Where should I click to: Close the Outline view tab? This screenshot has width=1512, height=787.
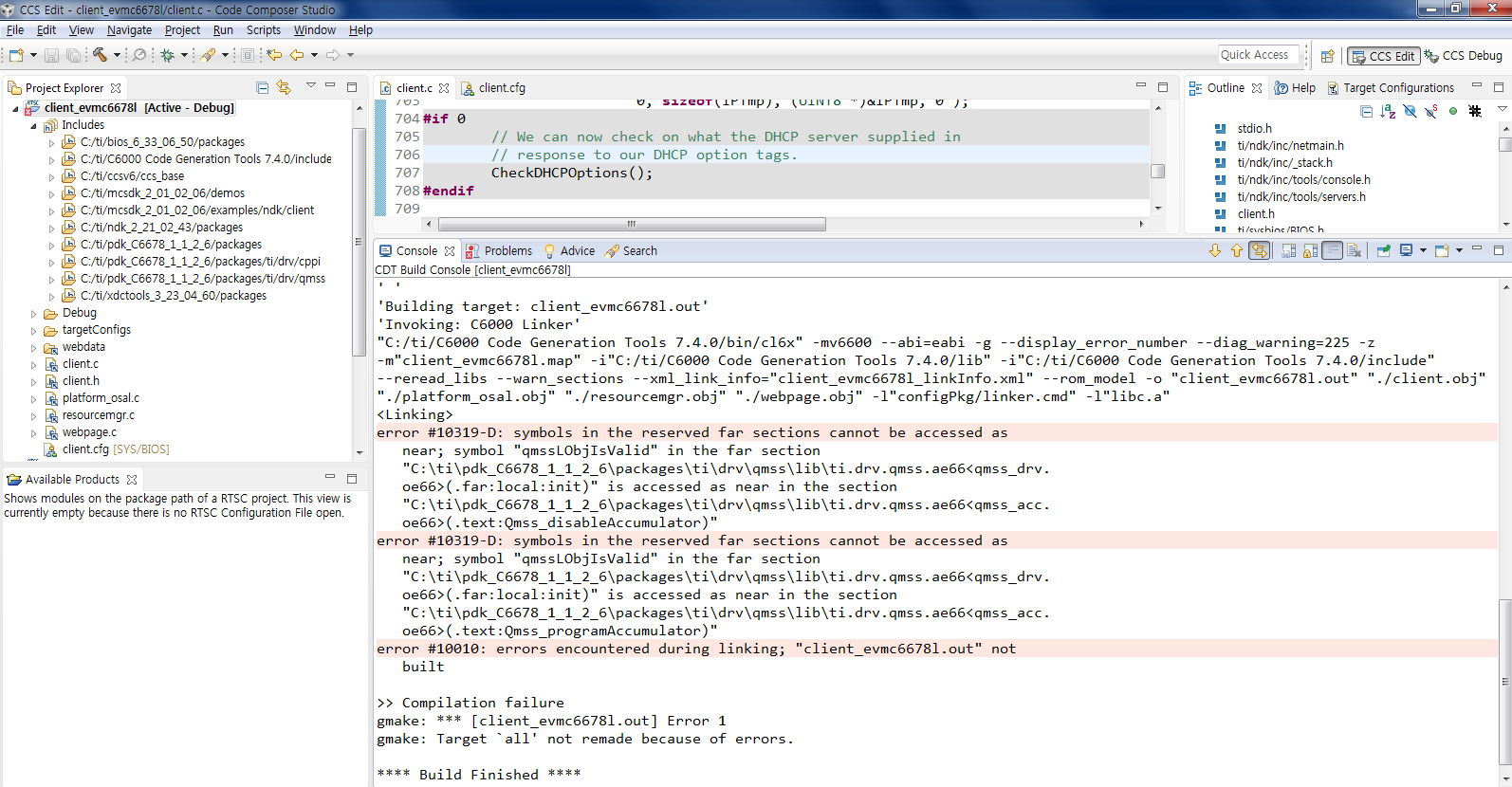click(1257, 88)
